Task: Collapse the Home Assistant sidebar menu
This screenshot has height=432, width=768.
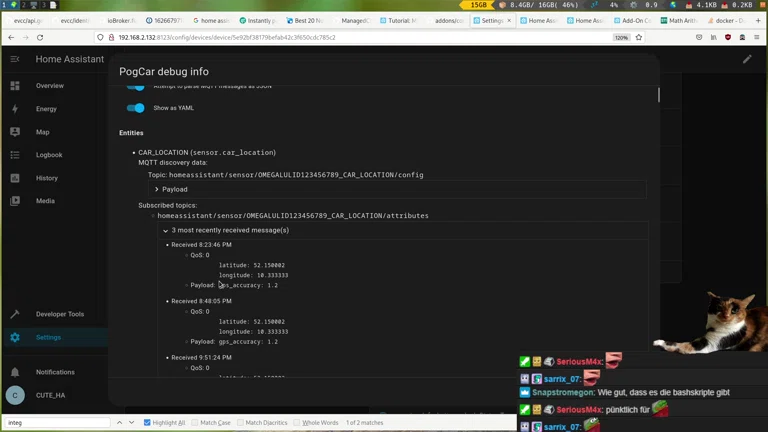Action: (x=15, y=59)
